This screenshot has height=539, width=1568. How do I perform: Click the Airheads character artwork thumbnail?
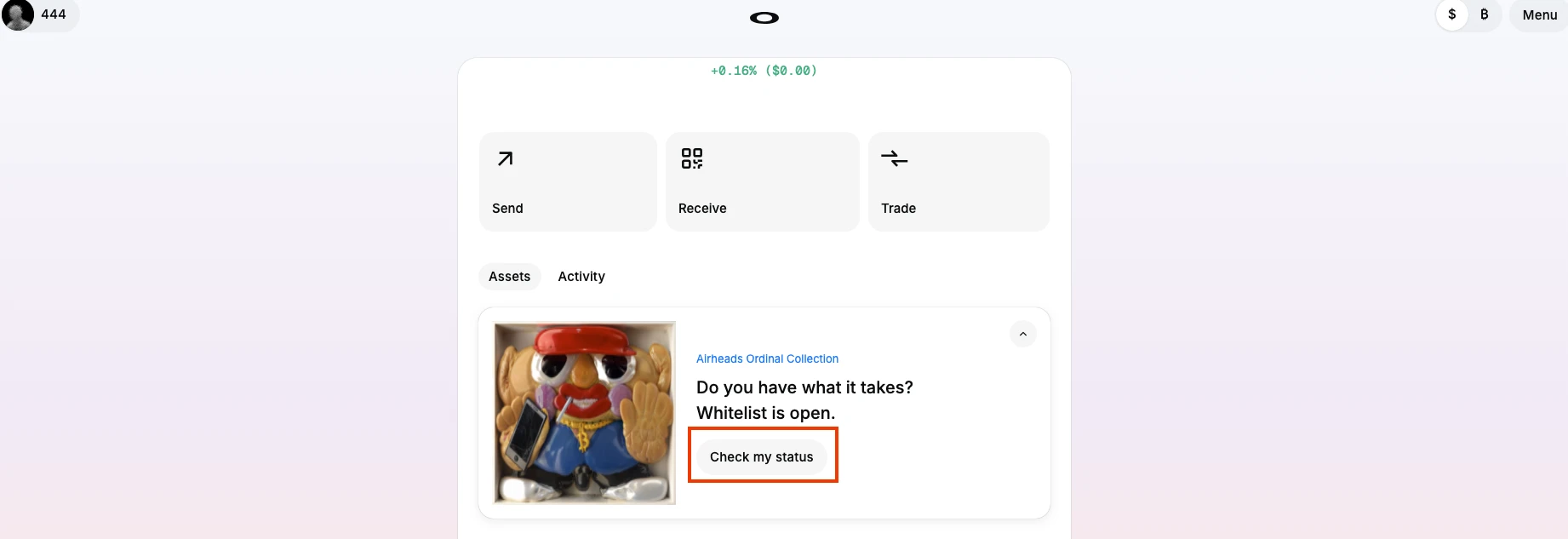click(585, 413)
